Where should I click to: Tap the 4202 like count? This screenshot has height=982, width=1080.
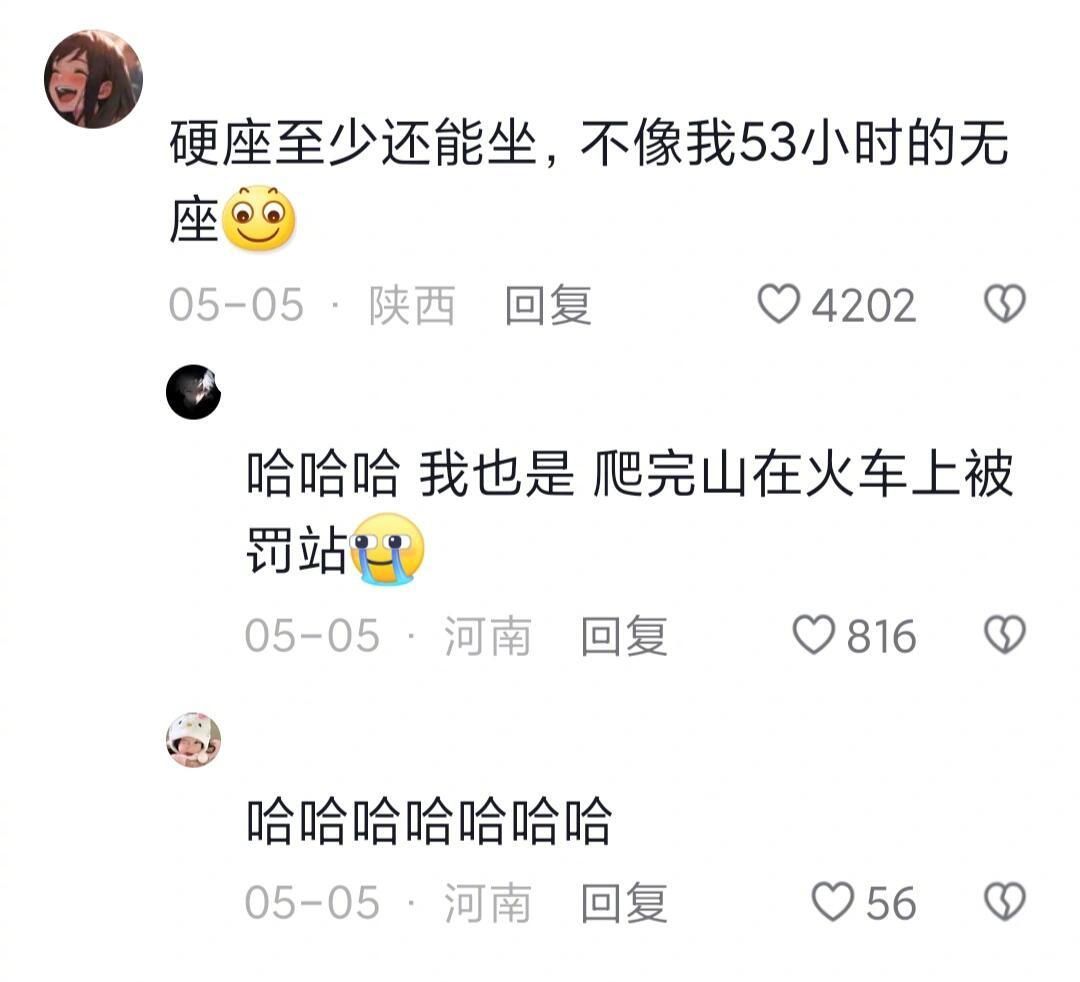[864, 305]
